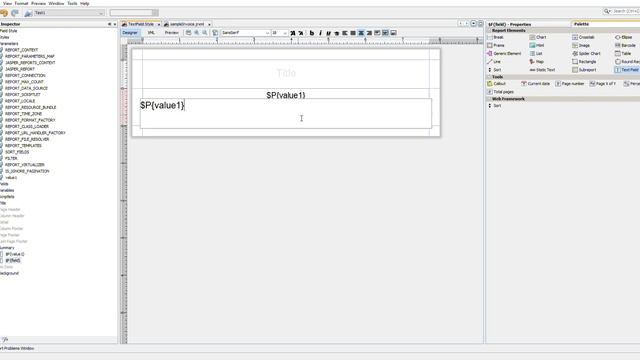Collapse the Report Elements palette section
The height and width of the screenshot is (360, 640).
click(x=489, y=31)
